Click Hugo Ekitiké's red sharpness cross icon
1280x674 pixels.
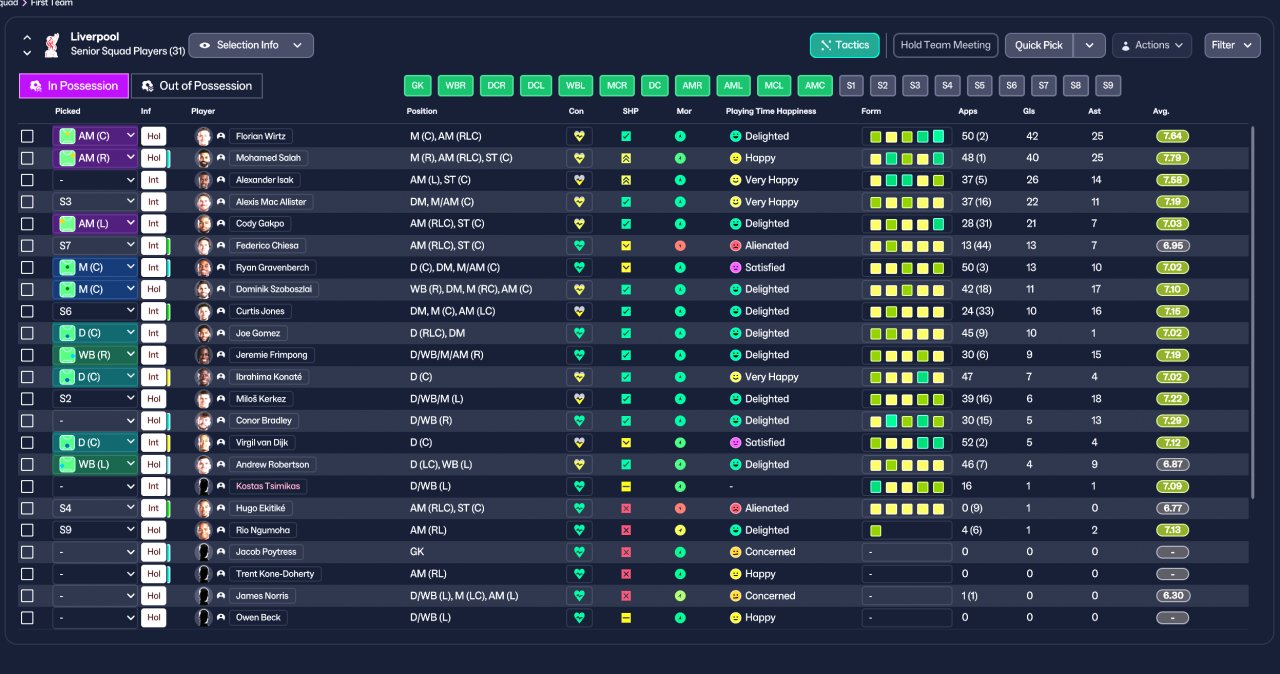tap(626, 508)
